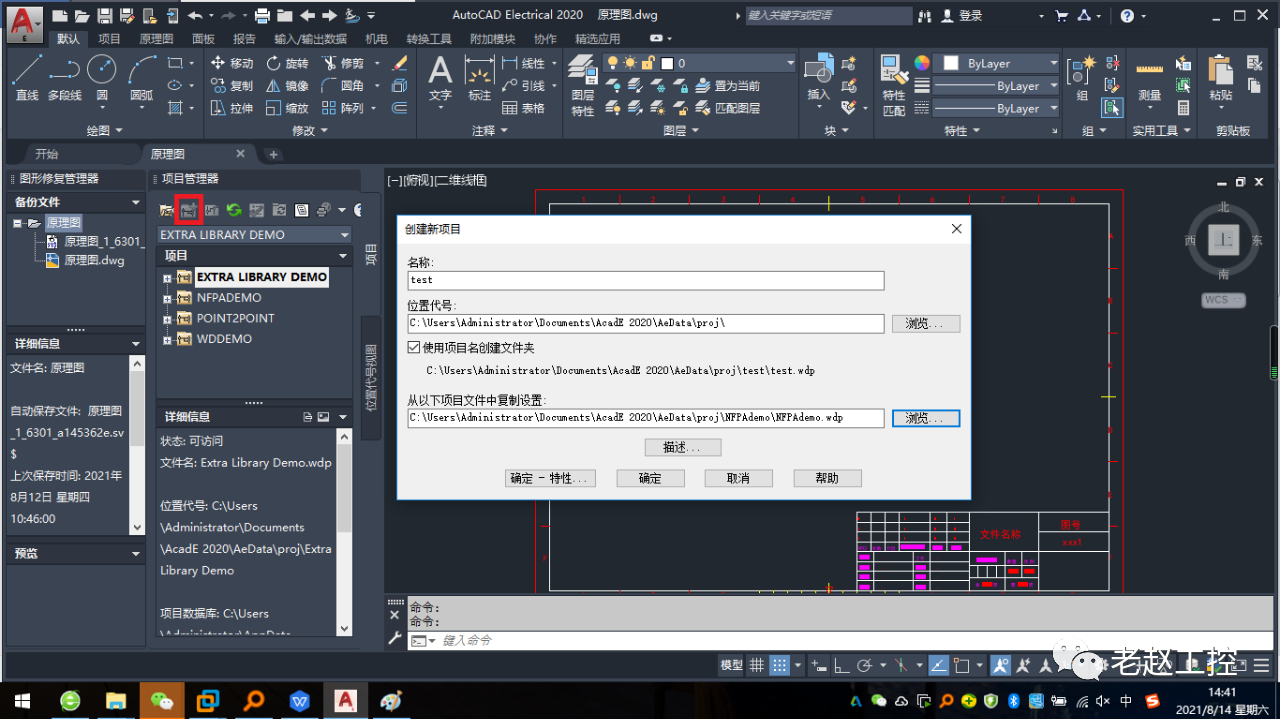1280x719 pixels.
Task: Click the 修剪 (Trim) tool
Action: 343,63
